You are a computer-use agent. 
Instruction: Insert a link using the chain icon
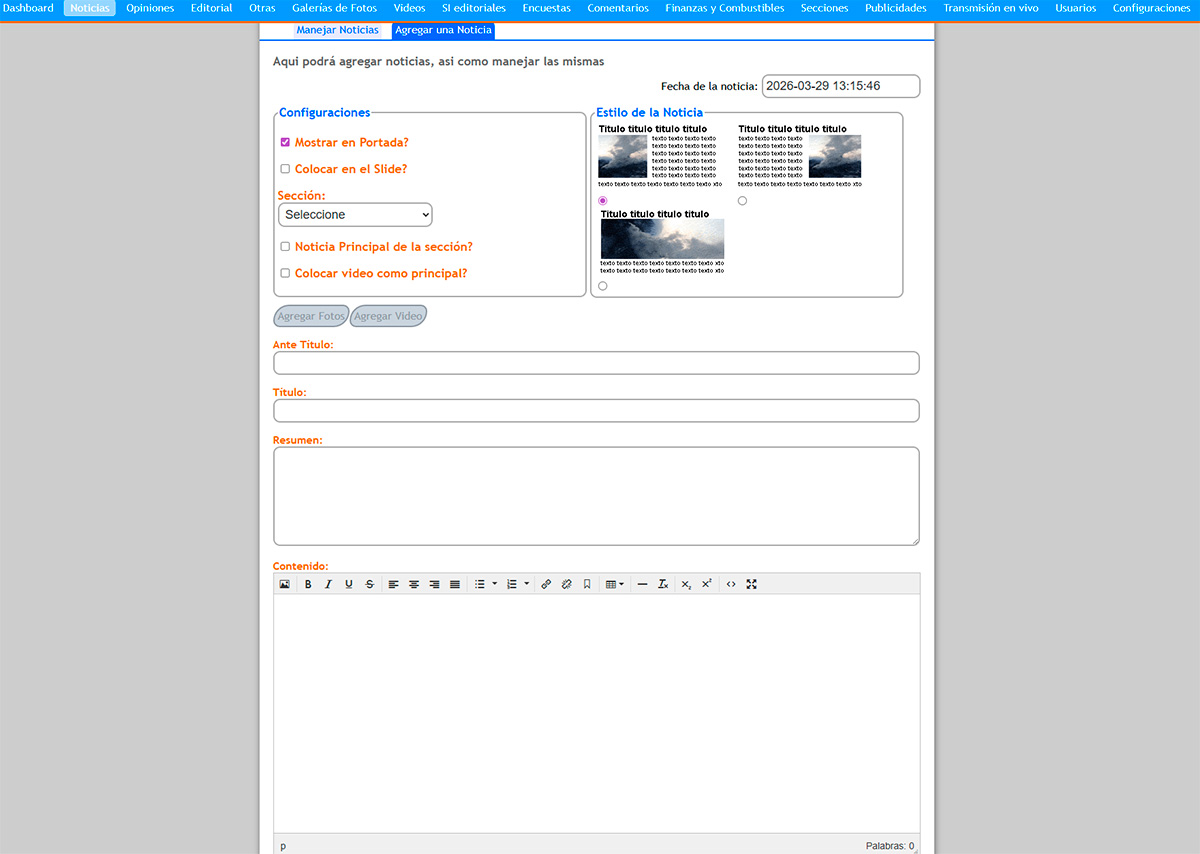[546, 584]
